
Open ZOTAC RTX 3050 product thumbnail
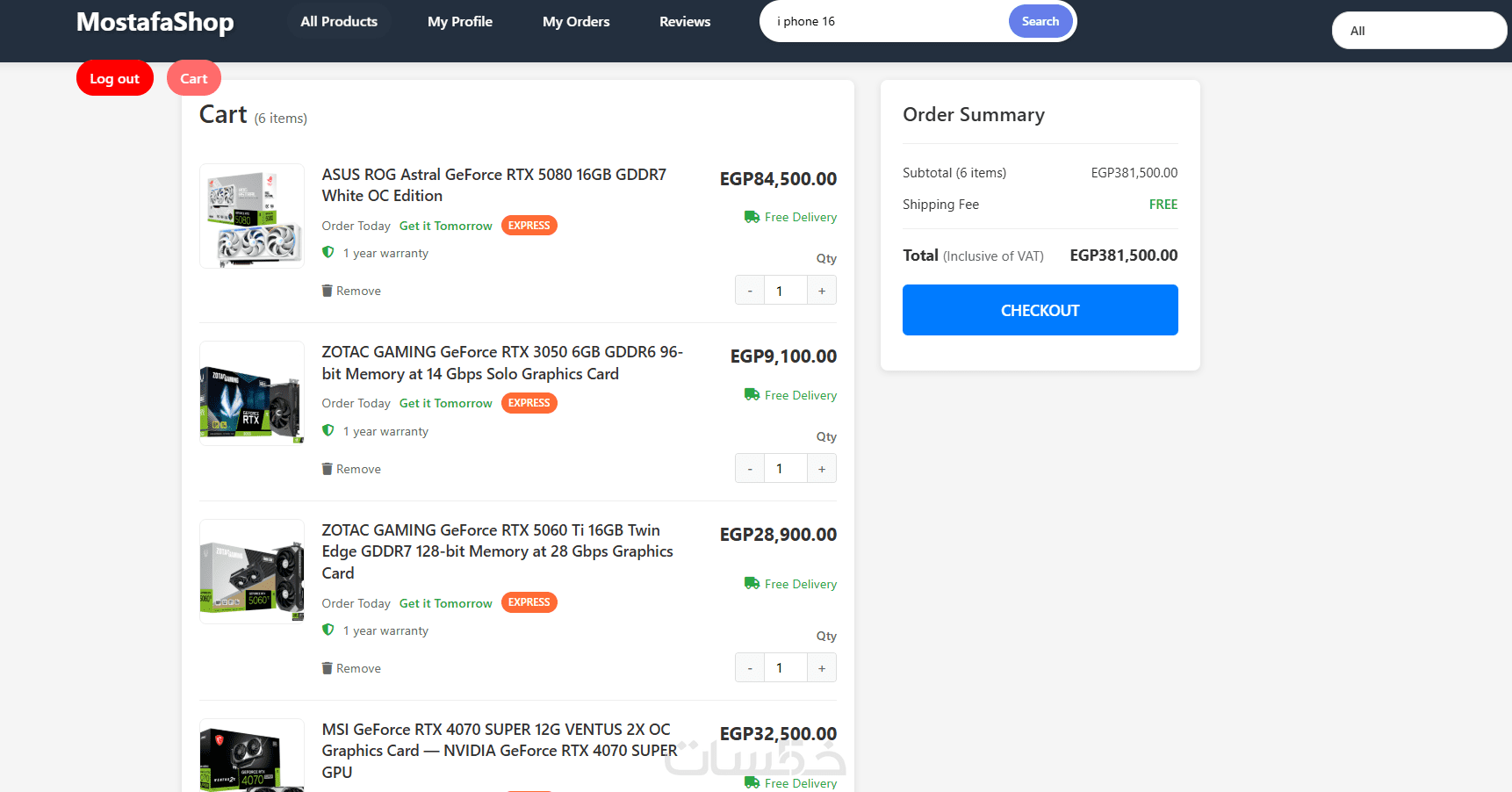point(252,393)
